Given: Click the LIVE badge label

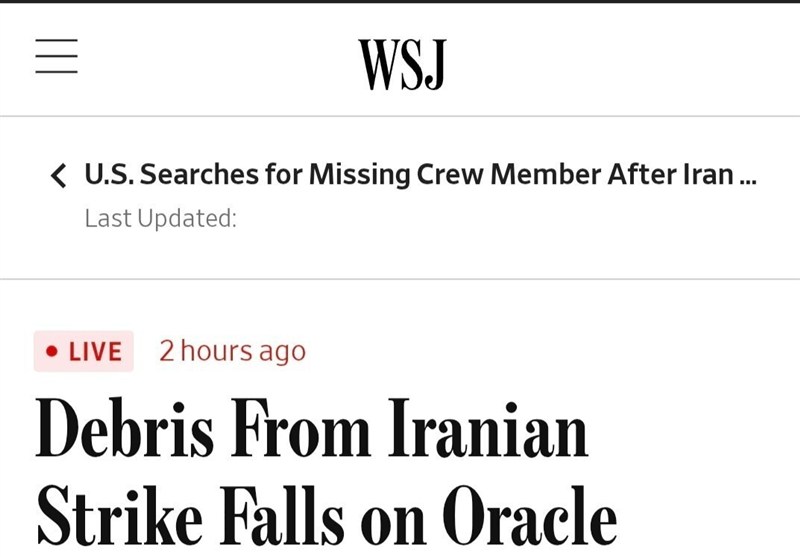Looking at the screenshot, I should (x=84, y=352).
